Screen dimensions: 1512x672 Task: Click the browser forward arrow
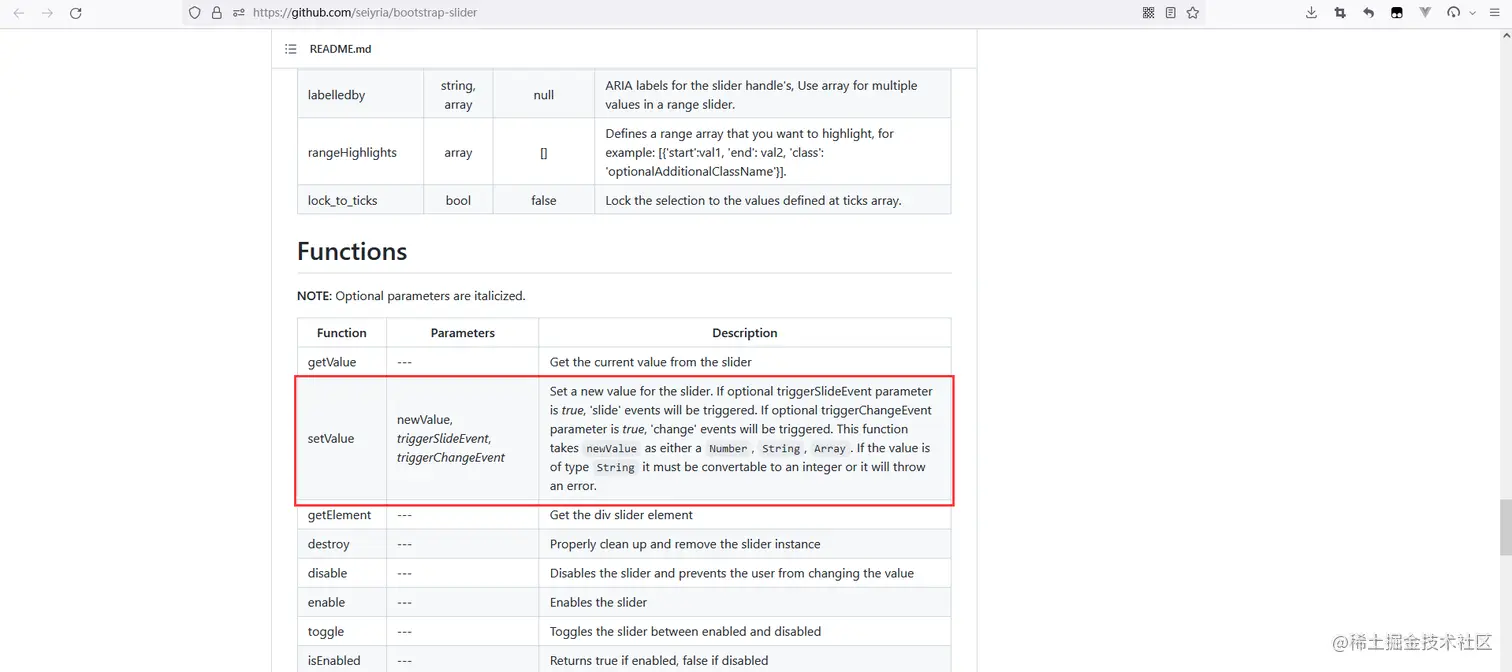point(47,13)
